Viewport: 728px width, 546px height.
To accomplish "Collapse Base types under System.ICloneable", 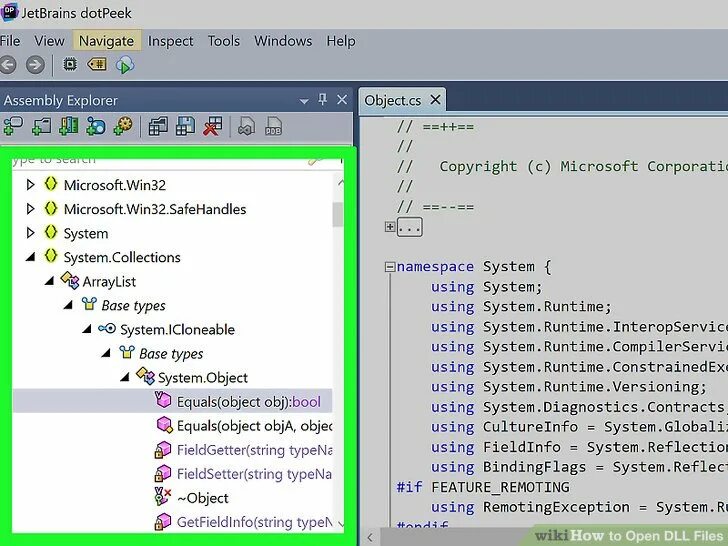I will 106,353.
